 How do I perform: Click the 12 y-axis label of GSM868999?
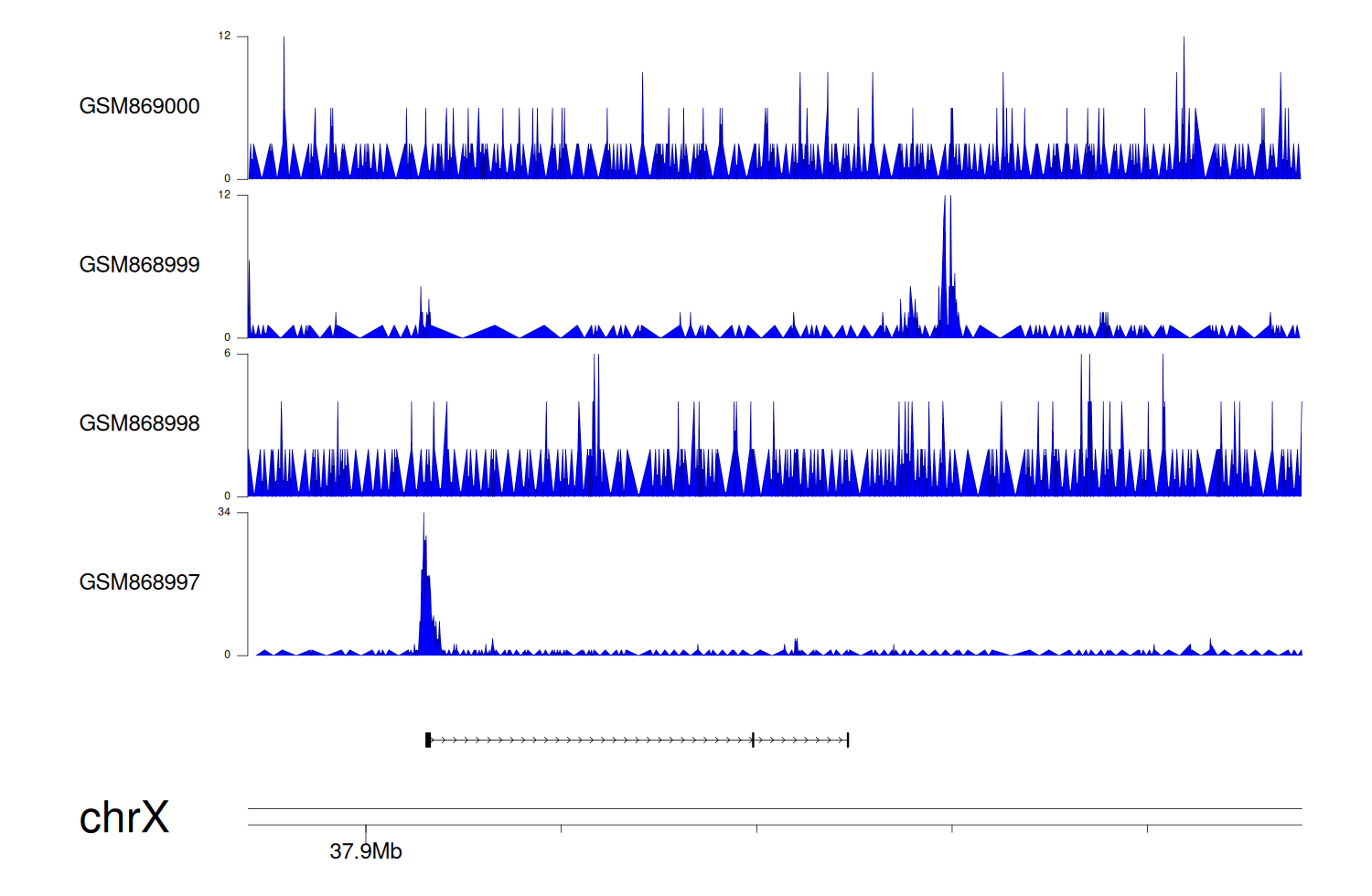click(x=224, y=195)
